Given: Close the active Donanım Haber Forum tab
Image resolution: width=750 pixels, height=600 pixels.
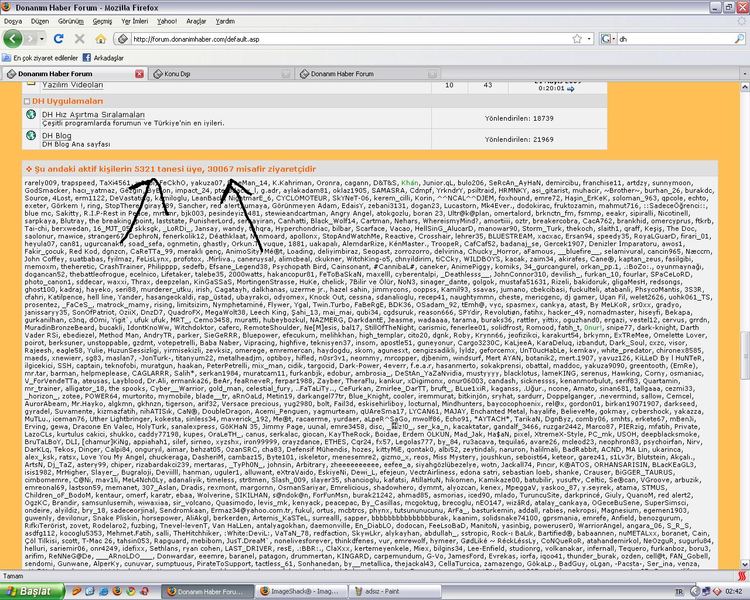Looking at the screenshot, I should point(139,74).
